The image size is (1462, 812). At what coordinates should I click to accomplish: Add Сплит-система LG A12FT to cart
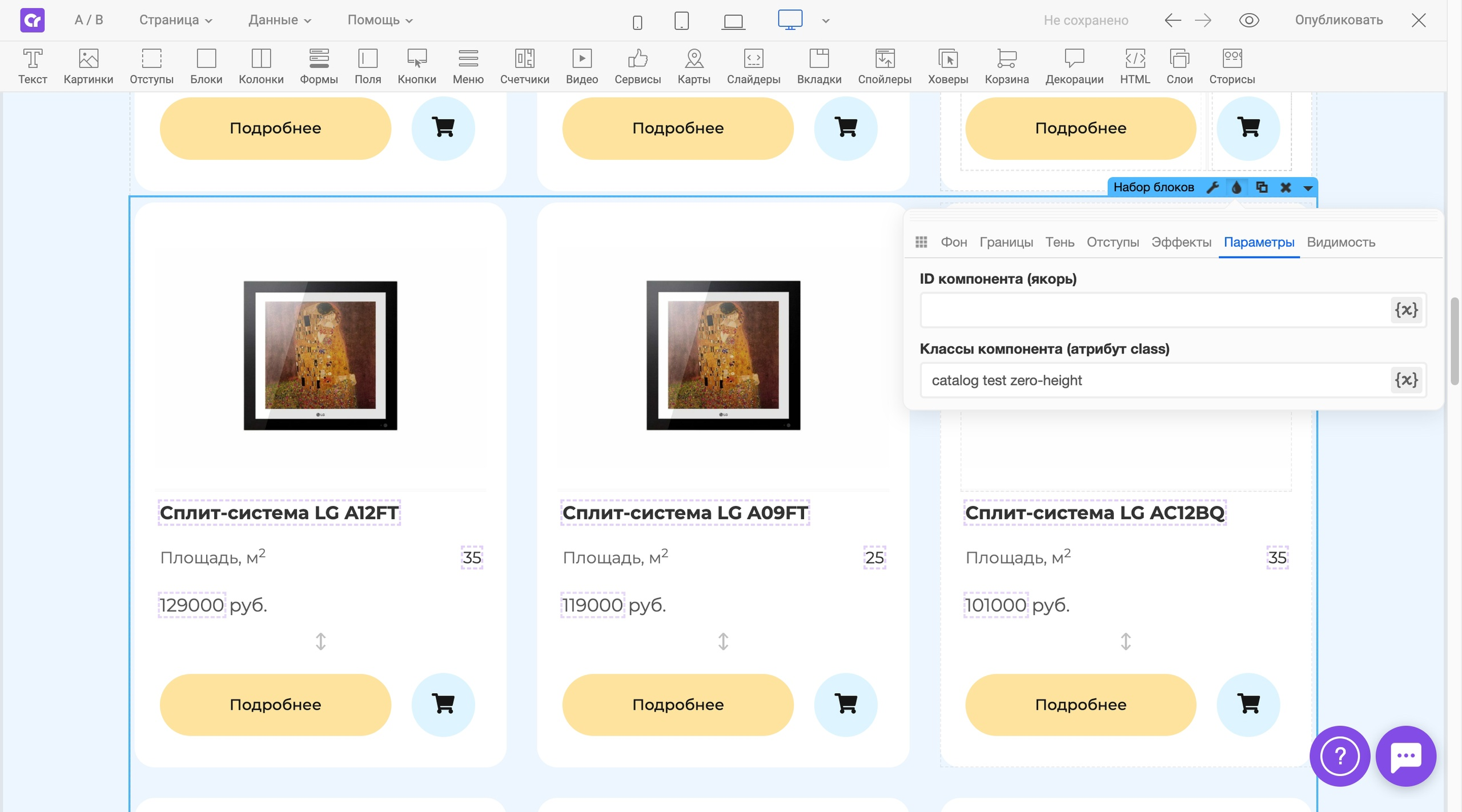coord(443,705)
